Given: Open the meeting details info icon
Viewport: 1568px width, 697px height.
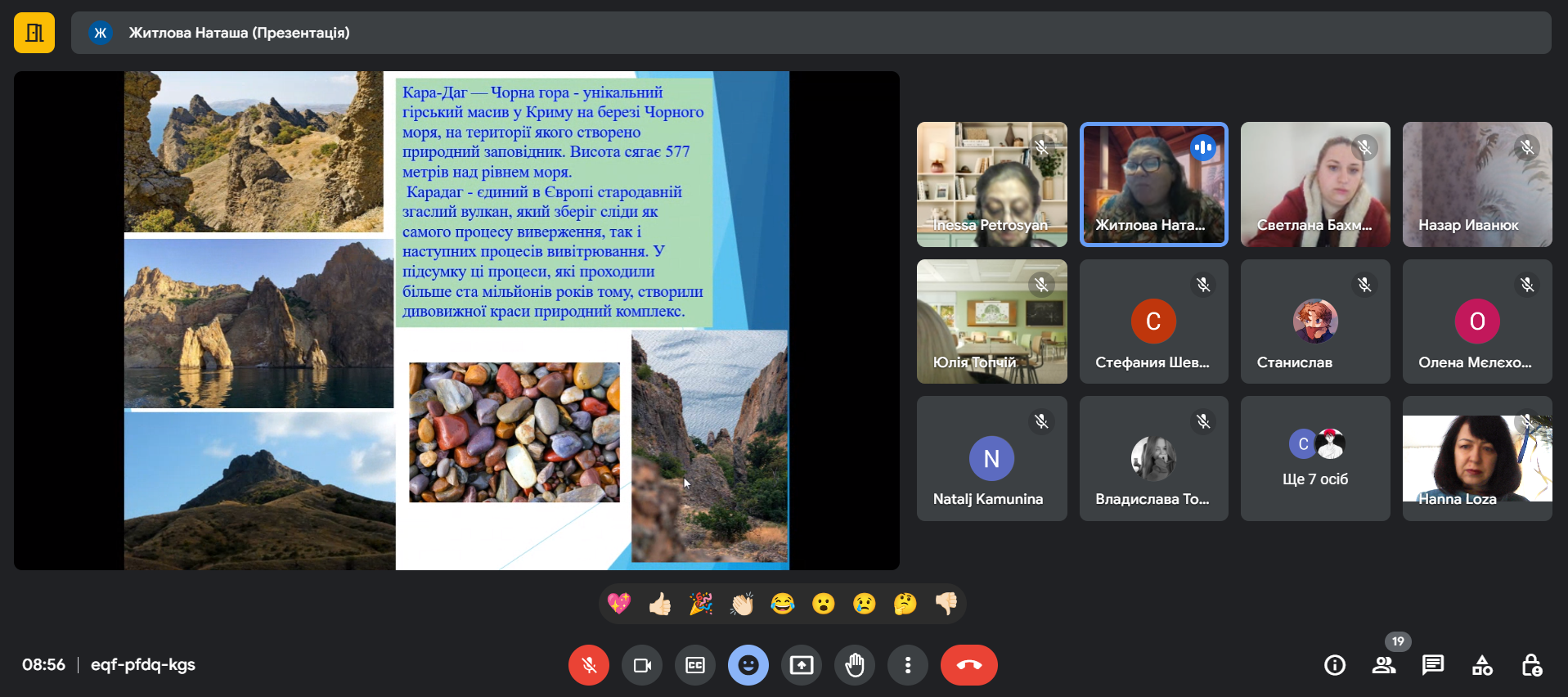Looking at the screenshot, I should pyautogui.click(x=1334, y=665).
